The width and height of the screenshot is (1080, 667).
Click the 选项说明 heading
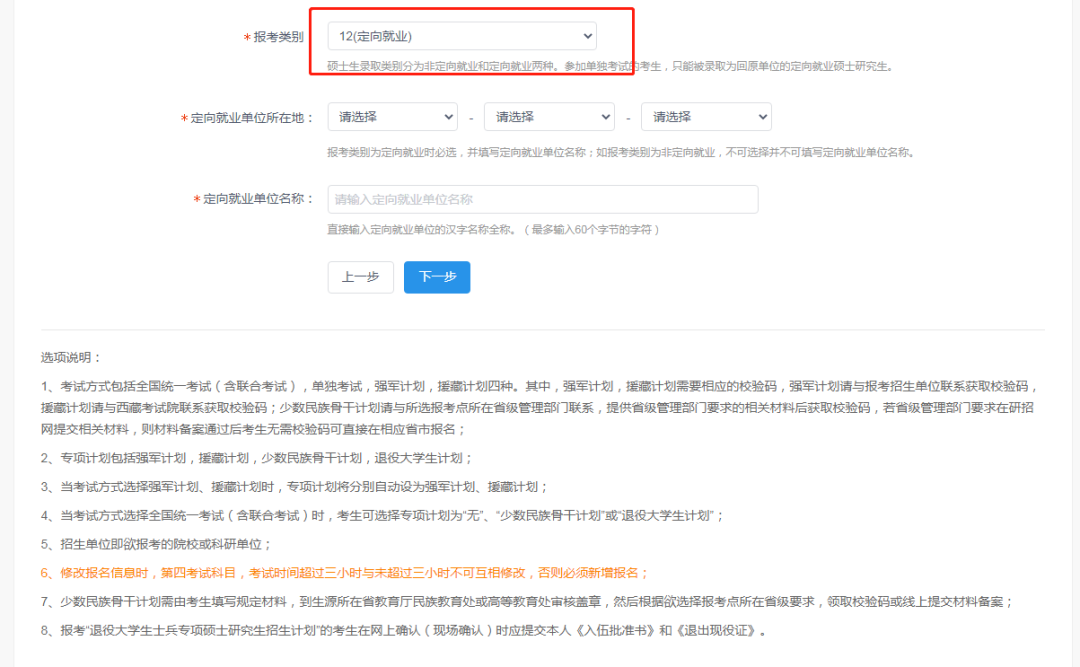point(71,357)
